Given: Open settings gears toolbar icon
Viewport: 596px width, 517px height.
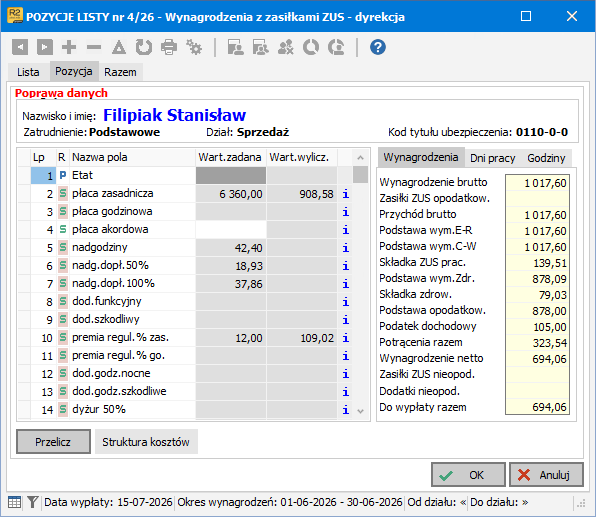Looking at the screenshot, I should (x=194, y=47).
